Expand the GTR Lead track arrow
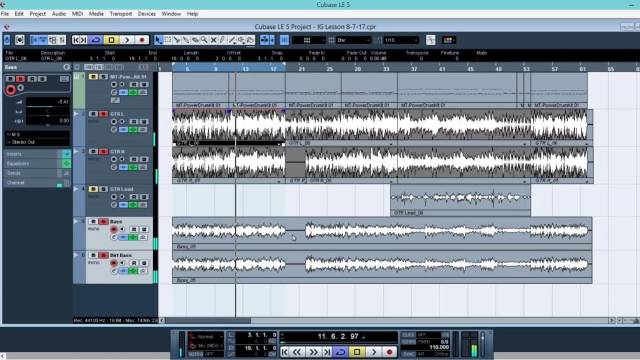640x360 pixels. 76,189
